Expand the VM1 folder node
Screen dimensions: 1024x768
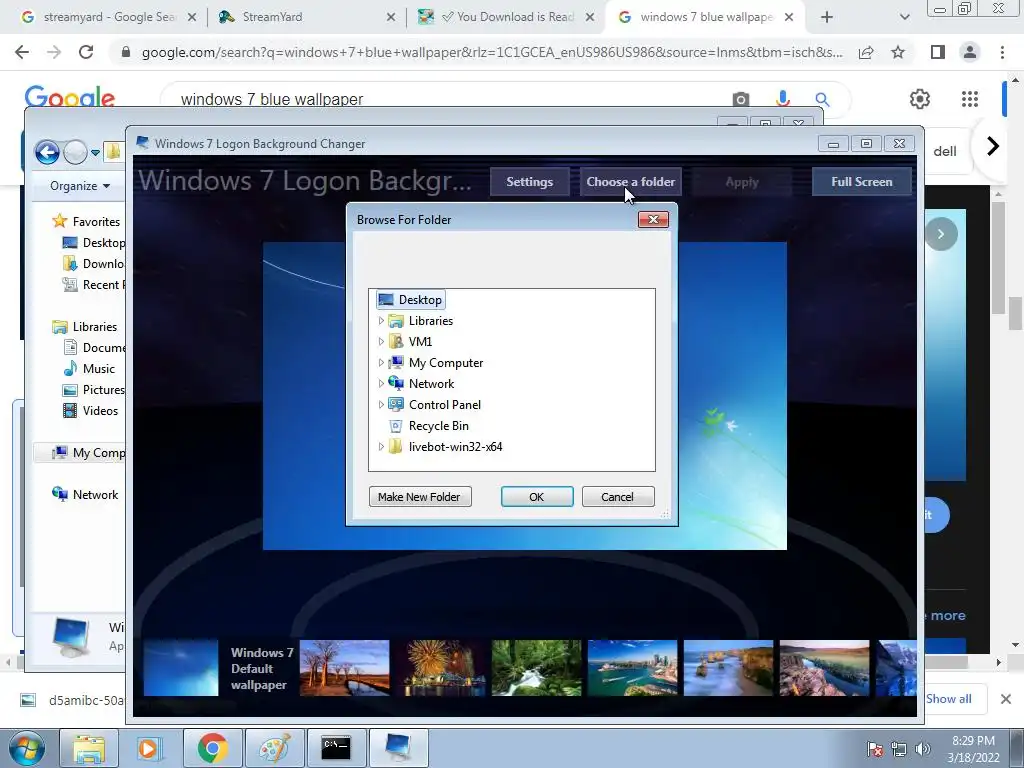click(381, 342)
